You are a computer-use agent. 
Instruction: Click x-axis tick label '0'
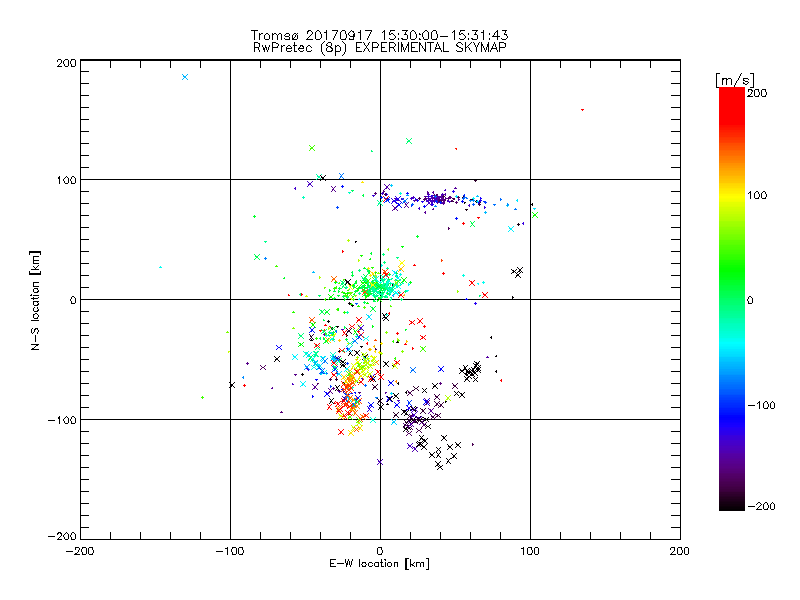point(380,552)
